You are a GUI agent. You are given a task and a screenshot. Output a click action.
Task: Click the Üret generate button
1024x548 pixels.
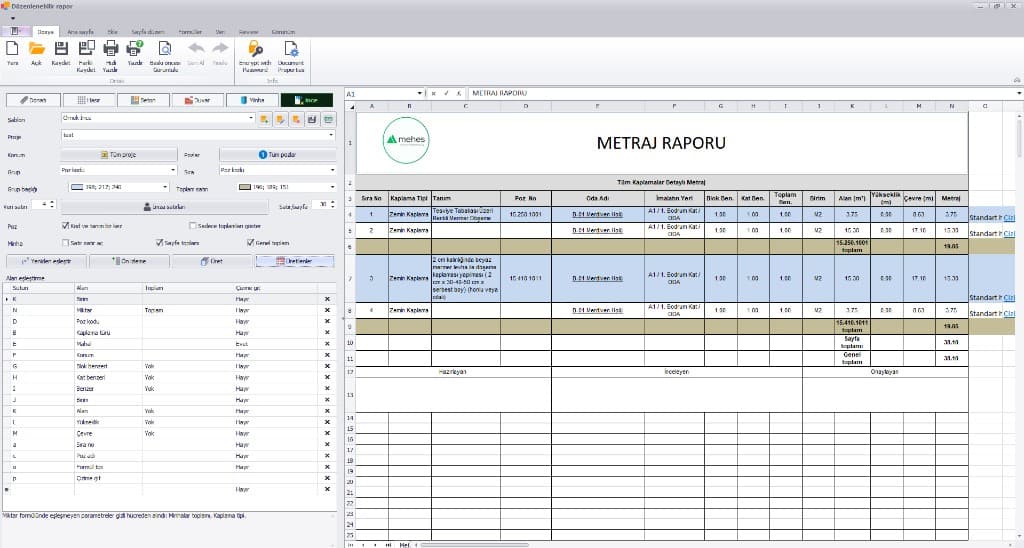pos(212,261)
